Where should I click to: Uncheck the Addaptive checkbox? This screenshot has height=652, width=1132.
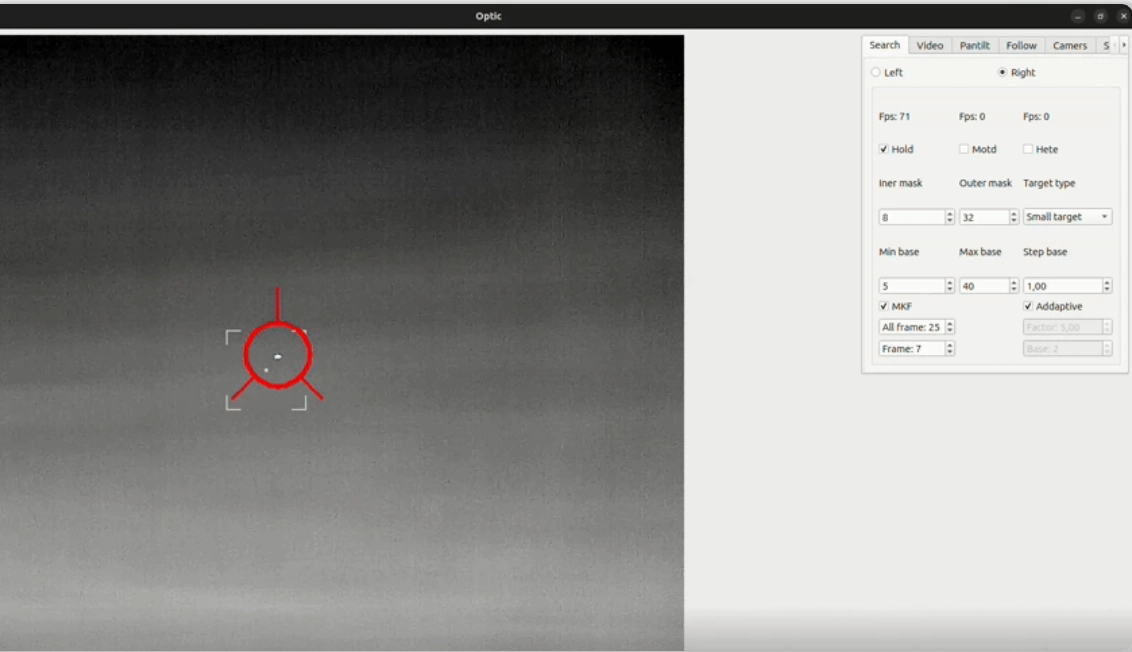[x=1028, y=306]
